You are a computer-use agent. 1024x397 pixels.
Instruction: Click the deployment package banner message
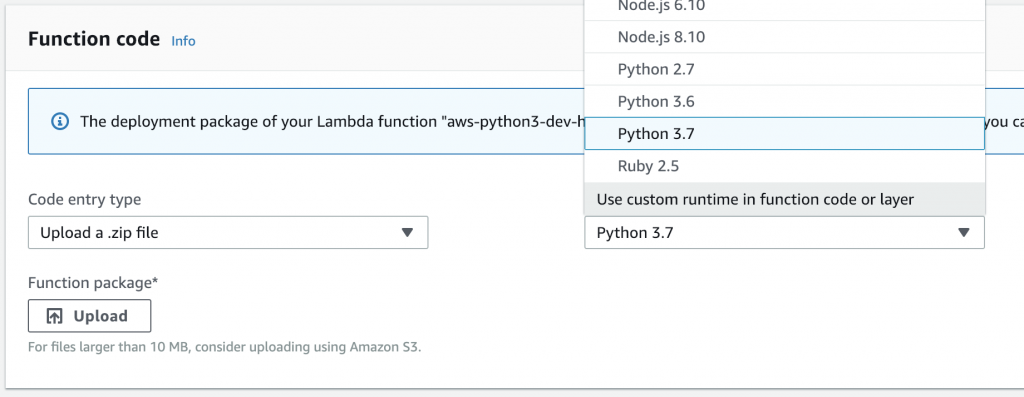coord(331,121)
